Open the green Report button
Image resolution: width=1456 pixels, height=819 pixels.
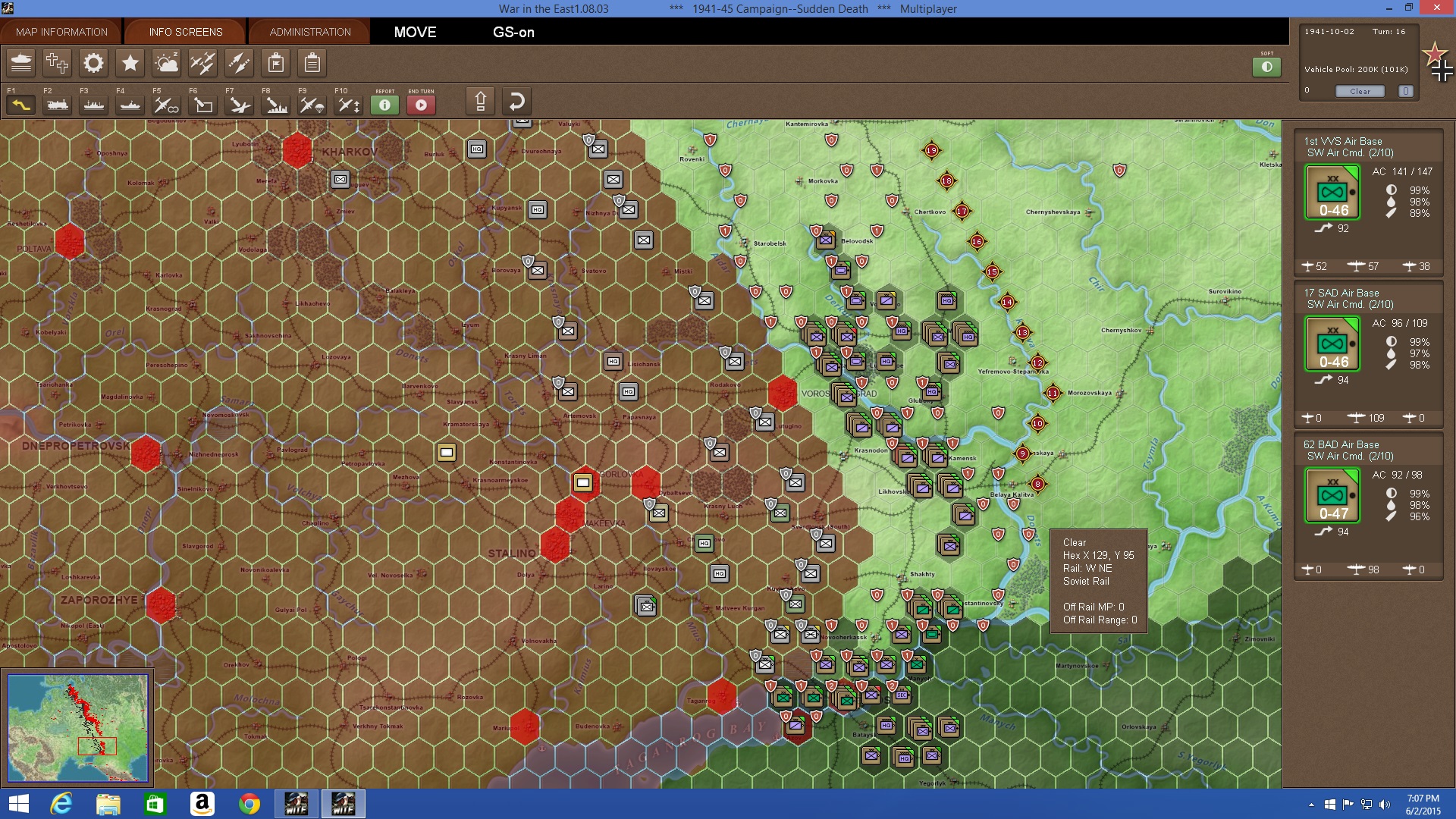click(x=384, y=105)
